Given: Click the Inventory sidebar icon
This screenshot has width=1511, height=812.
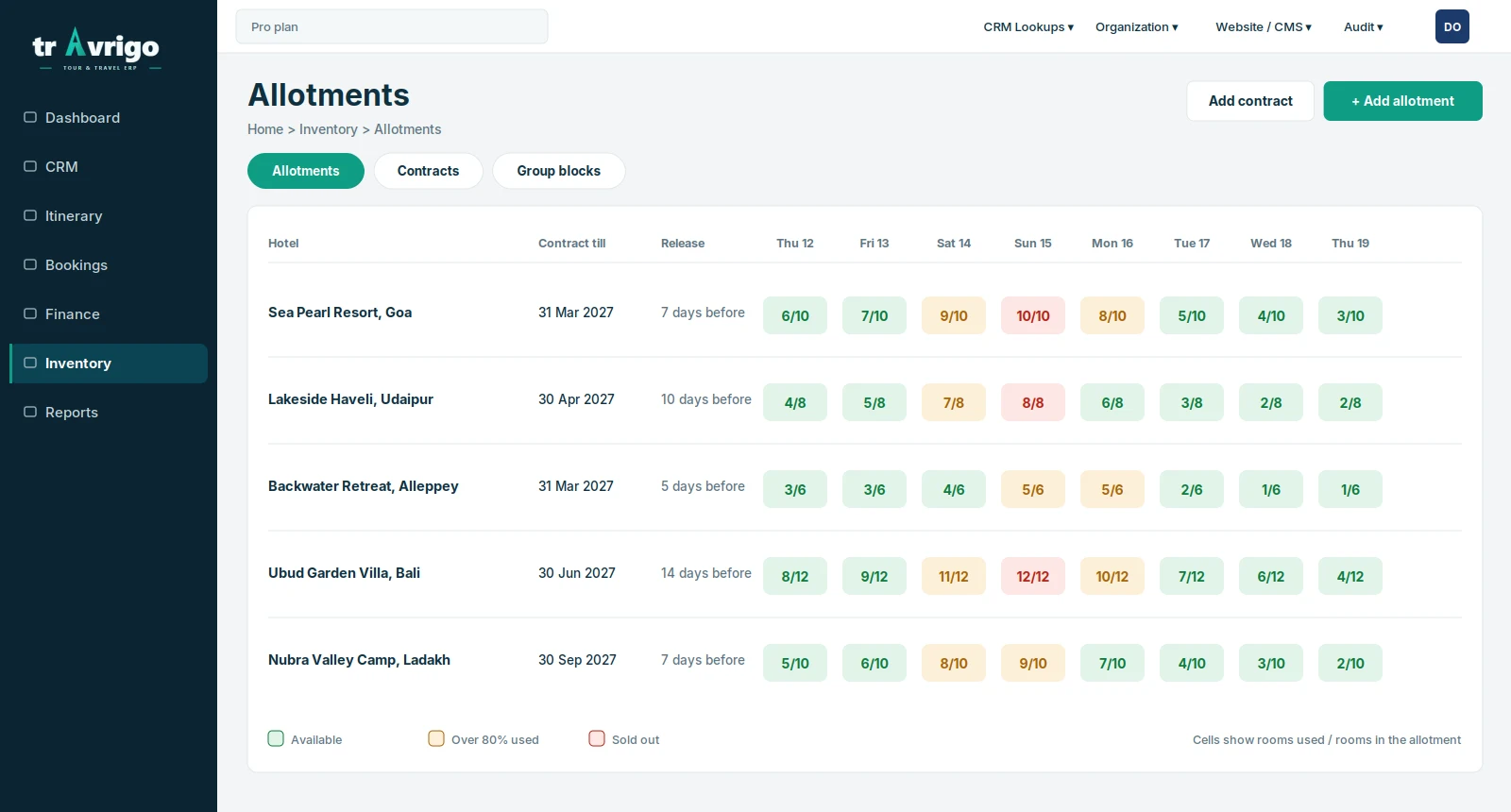Looking at the screenshot, I should point(30,363).
